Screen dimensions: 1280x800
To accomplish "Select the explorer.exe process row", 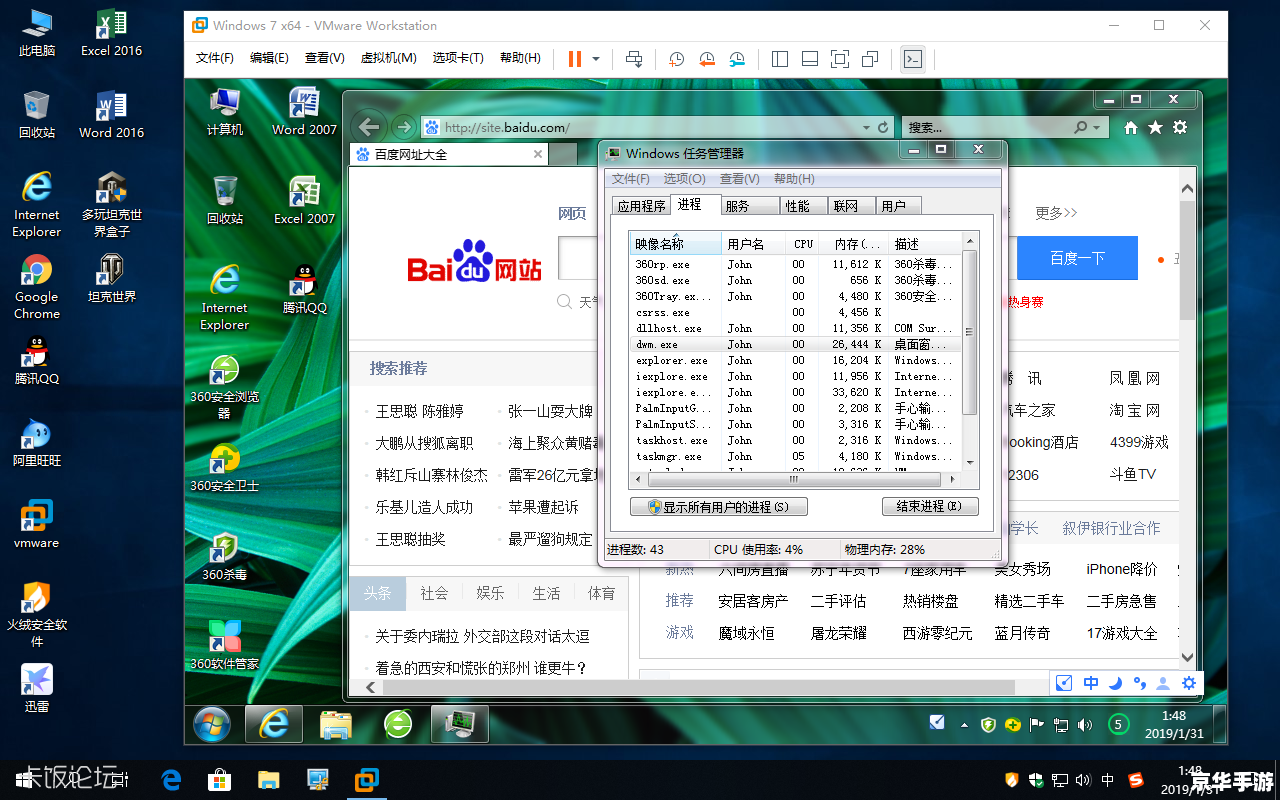I will tap(795, 360).
